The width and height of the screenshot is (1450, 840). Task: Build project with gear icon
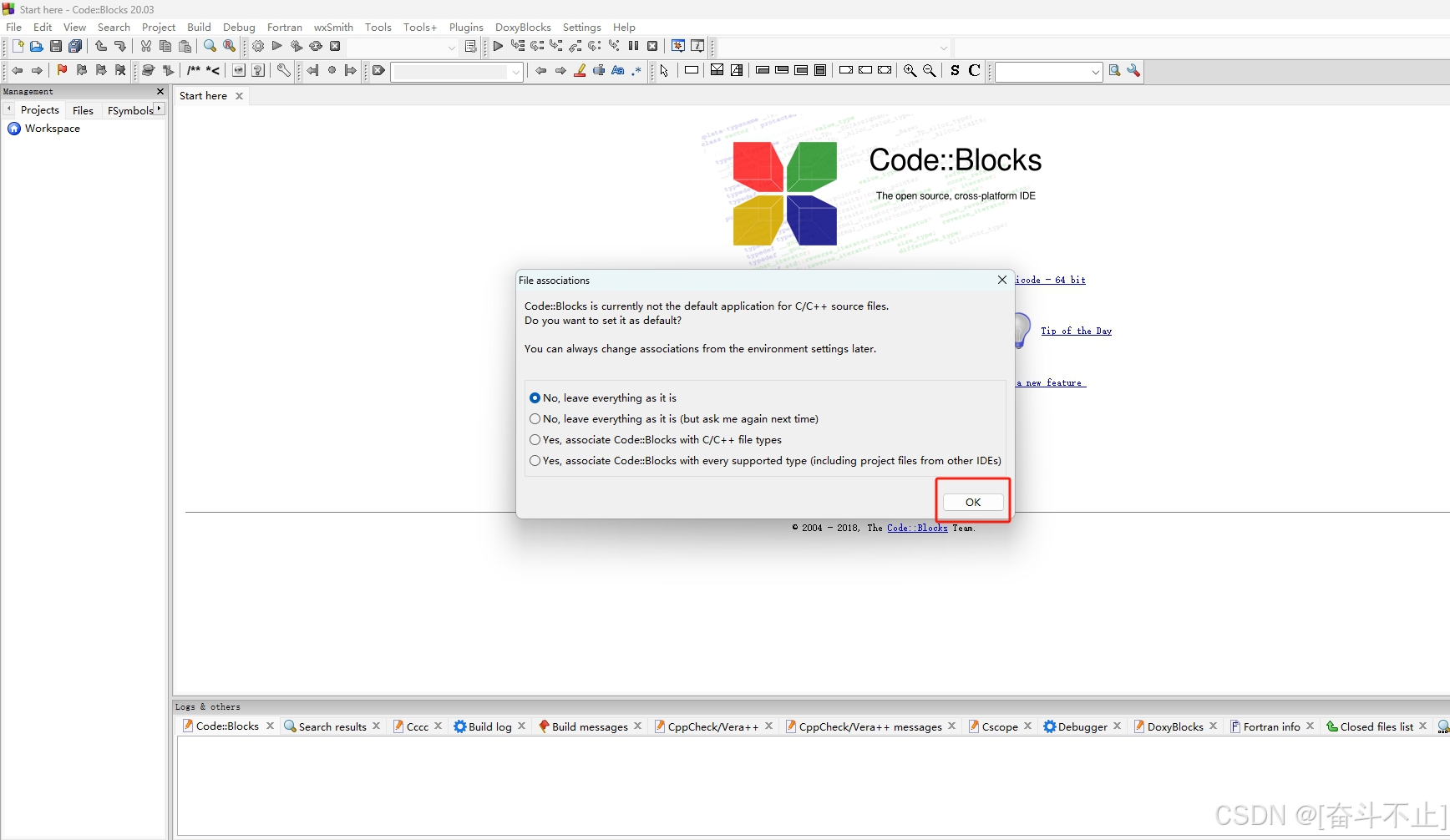tap(258, 47)
